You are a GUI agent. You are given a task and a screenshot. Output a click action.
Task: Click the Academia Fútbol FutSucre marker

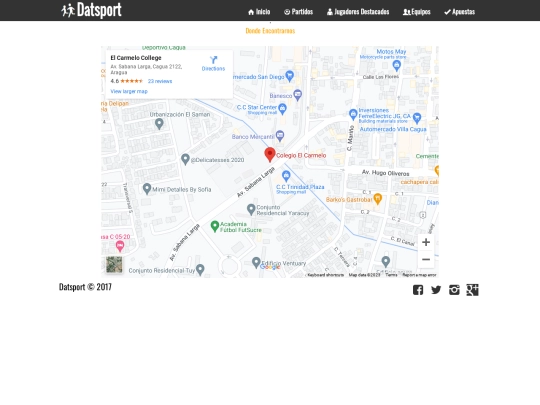215,226
